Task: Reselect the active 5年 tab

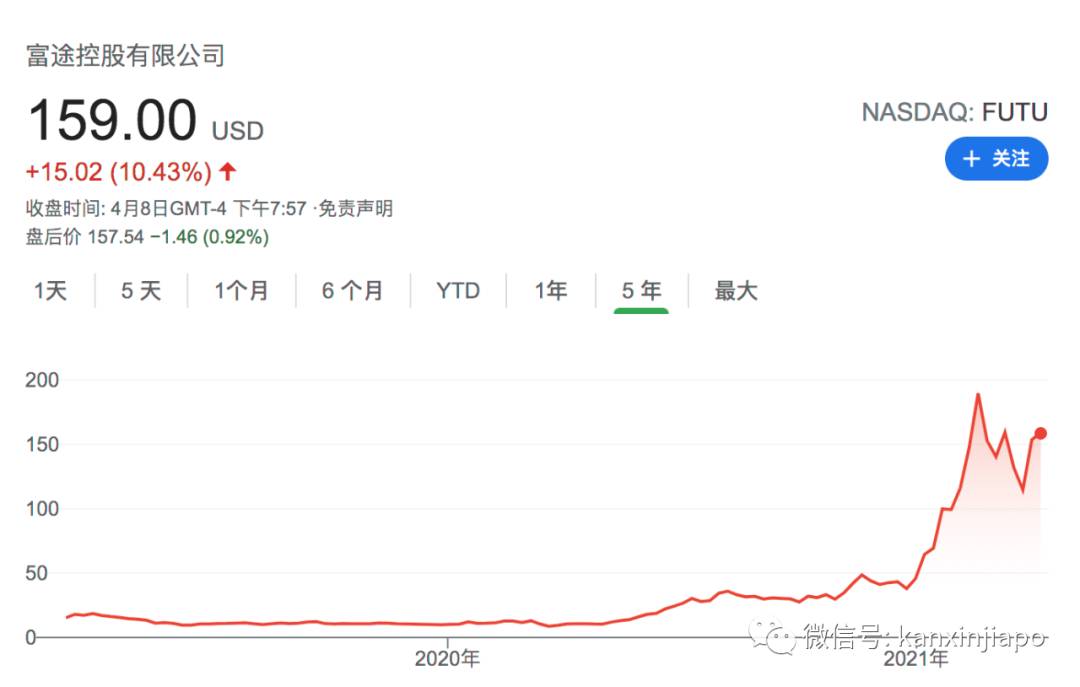Action: (x=639, y=290)
